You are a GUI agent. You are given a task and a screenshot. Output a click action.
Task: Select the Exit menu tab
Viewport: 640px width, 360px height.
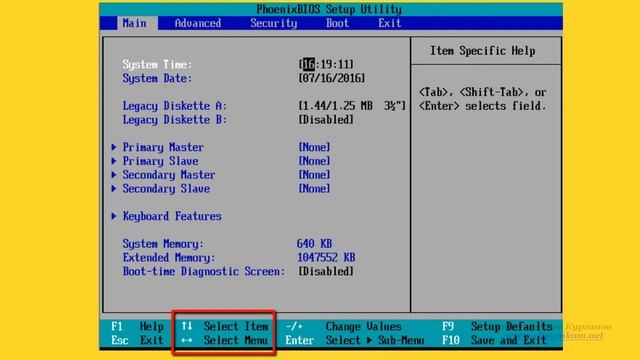[390, 23]
